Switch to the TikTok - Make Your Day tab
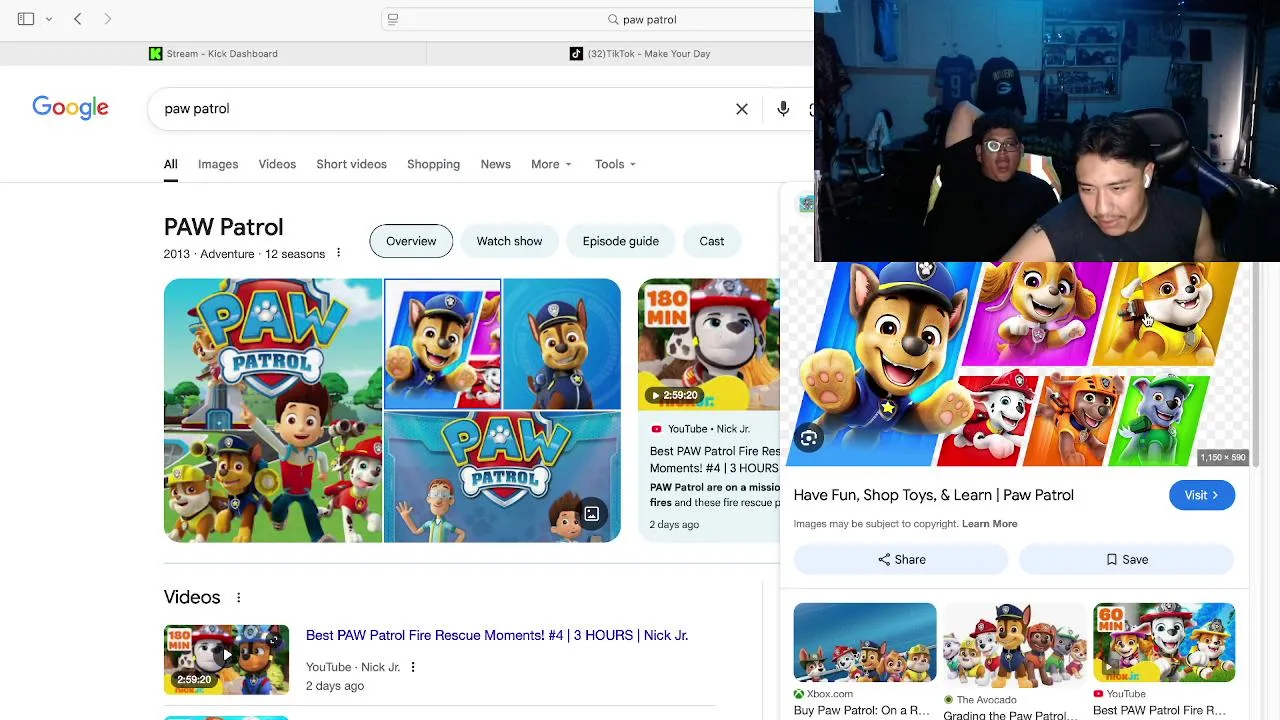The image size is (1280, 720). coord(640,54)
